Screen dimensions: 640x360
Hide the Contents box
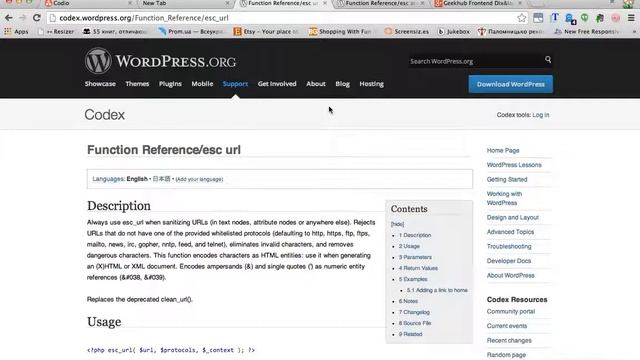(397, 224)
